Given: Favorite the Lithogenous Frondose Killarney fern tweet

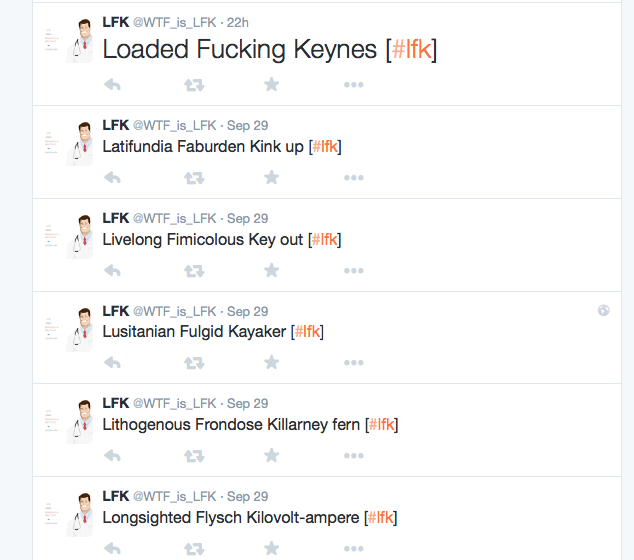Looking at the screenshot, I should coord(272,455).
